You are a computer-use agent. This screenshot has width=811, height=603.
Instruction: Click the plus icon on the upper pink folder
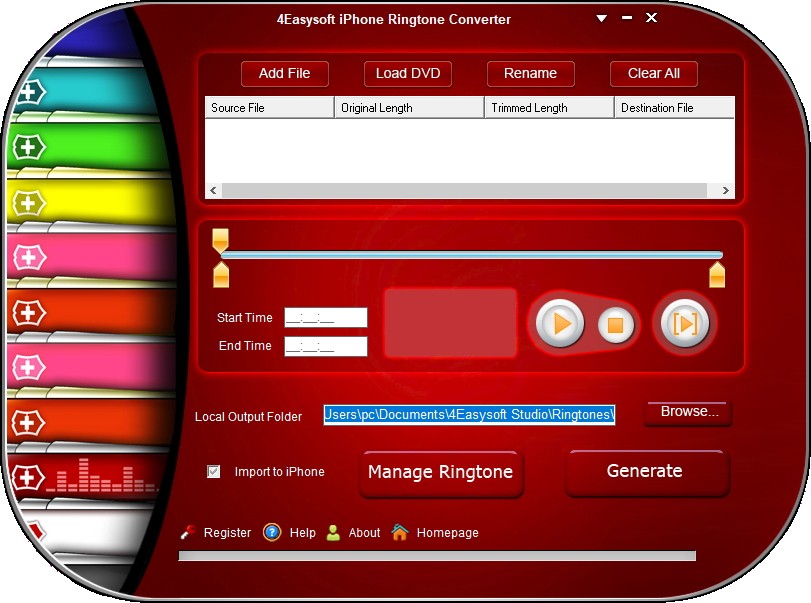(x=29, y=257)
